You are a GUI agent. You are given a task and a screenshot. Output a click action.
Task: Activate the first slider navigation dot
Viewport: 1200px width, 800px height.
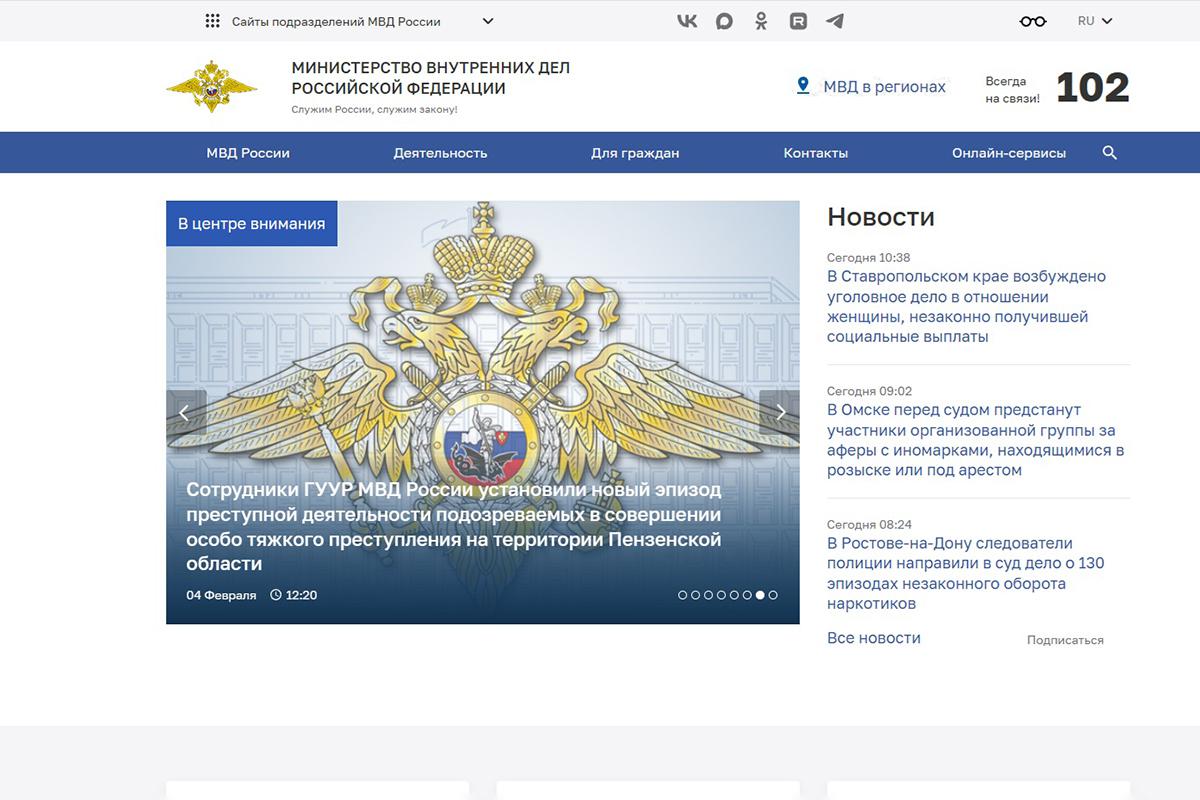[683, 594]
